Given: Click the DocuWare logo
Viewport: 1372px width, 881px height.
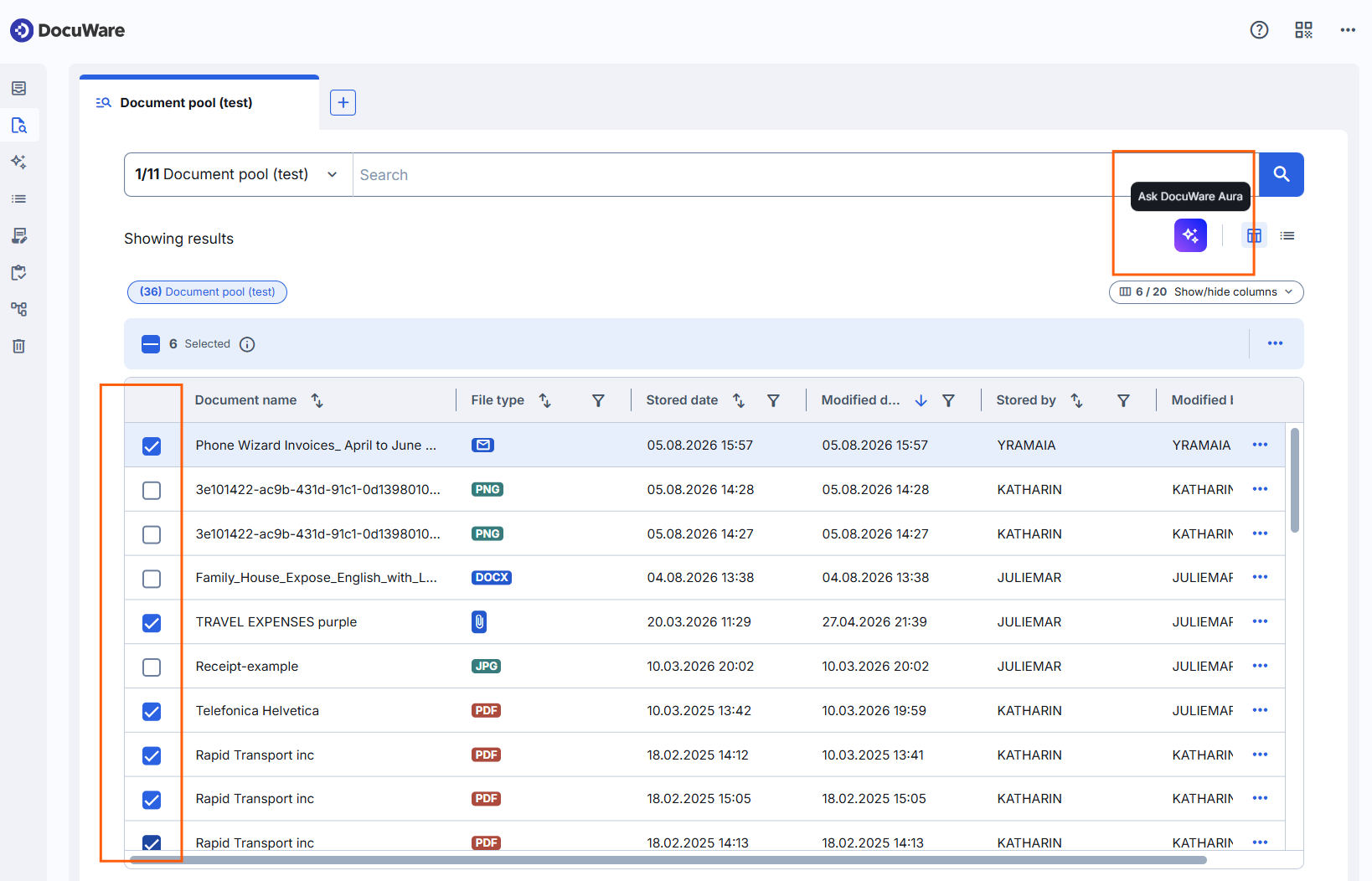Looking at the screenshot, I should (68, 30).
